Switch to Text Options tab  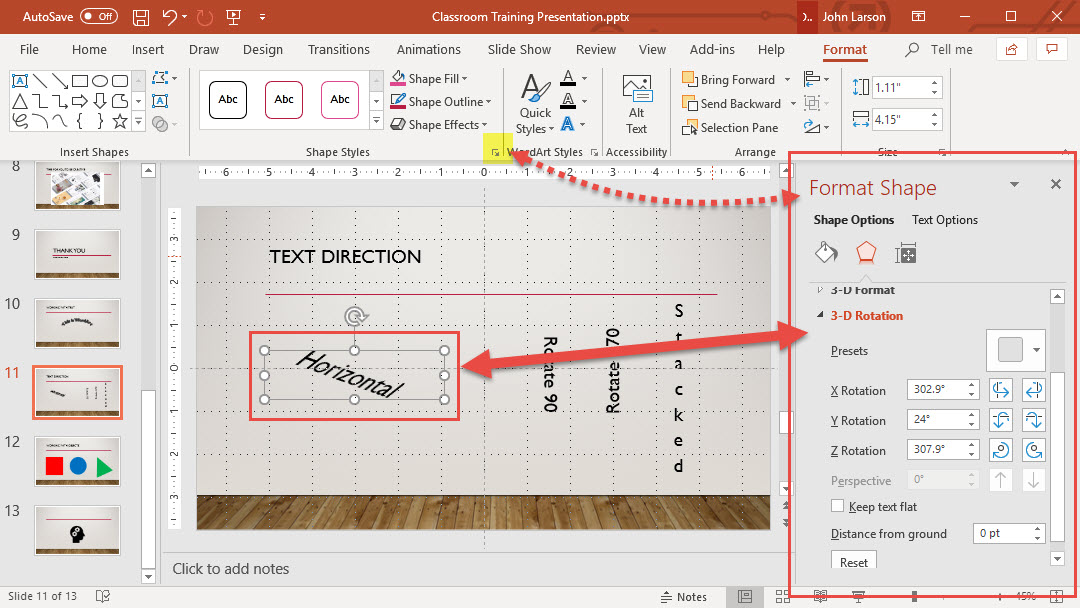coord(945,220)
